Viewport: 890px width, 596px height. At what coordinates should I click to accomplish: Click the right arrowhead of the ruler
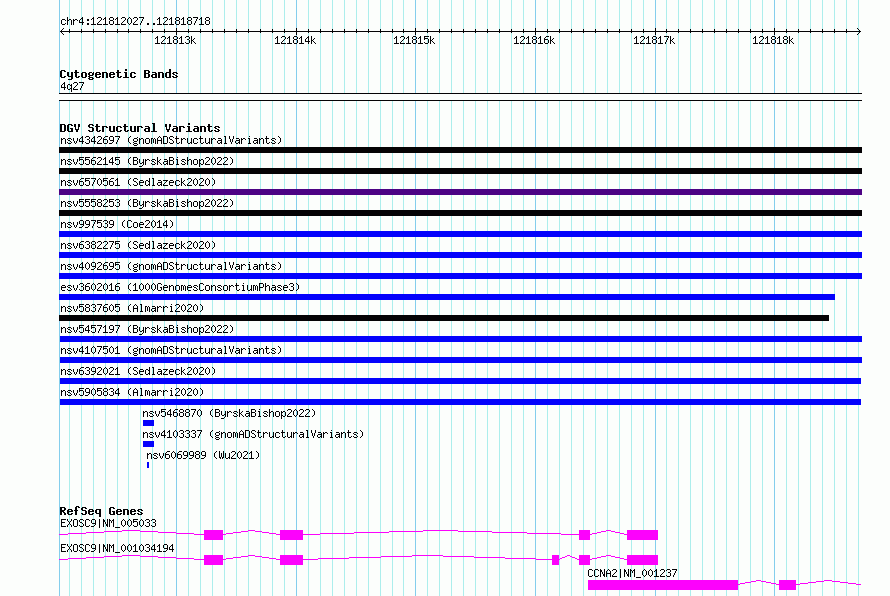click(x=859, y=31)
